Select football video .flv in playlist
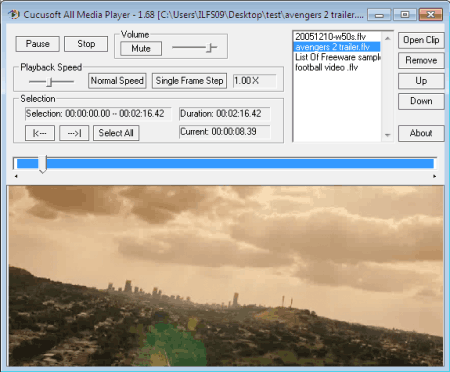 click(337, 67)
